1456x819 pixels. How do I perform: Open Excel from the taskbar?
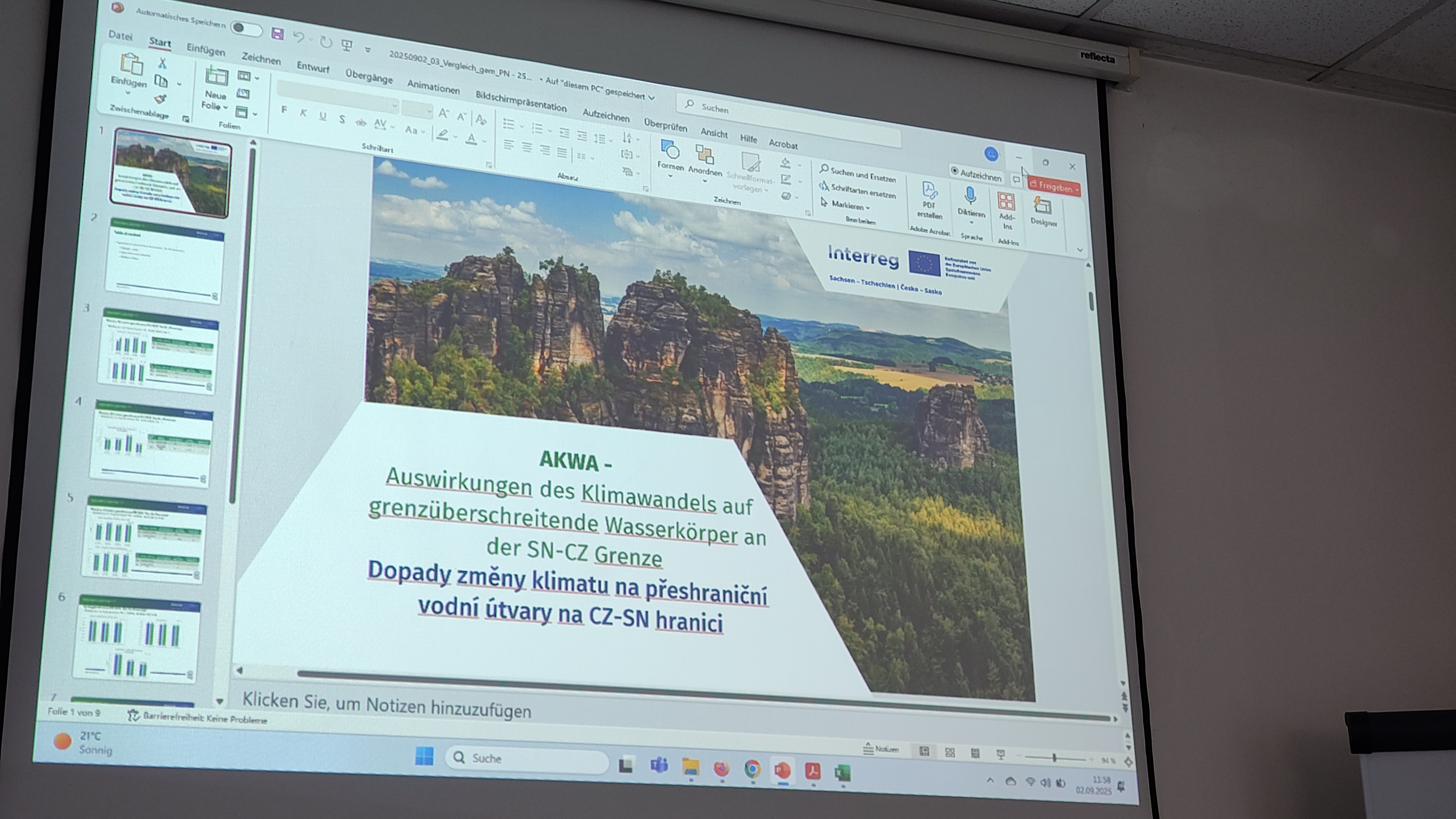(x=842, y=773)
